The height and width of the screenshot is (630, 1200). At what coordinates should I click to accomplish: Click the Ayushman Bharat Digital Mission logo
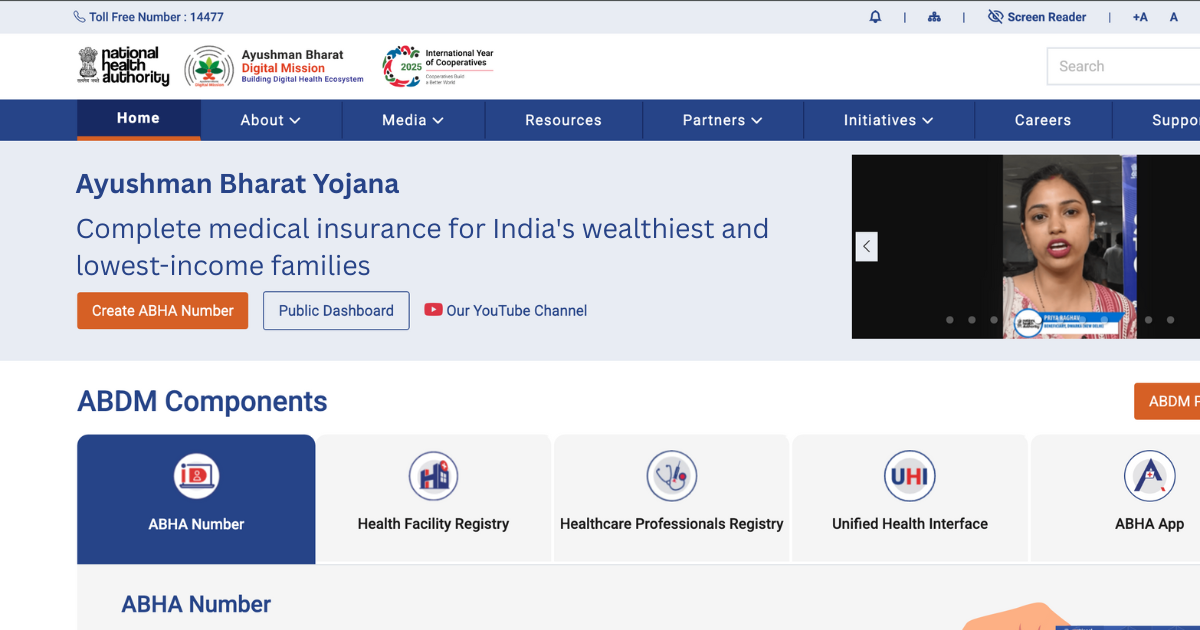point(275,66)
